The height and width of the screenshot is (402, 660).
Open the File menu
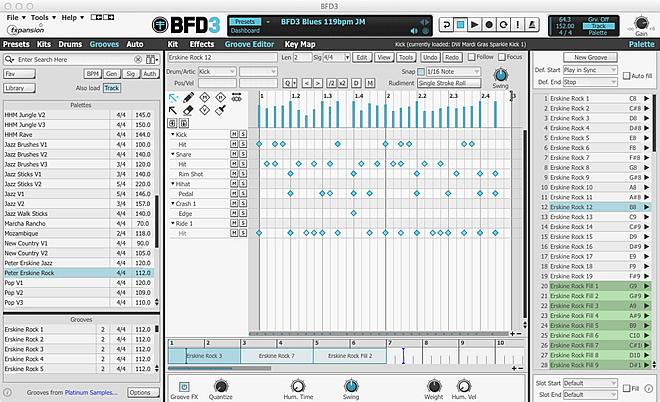pos(16,17)
